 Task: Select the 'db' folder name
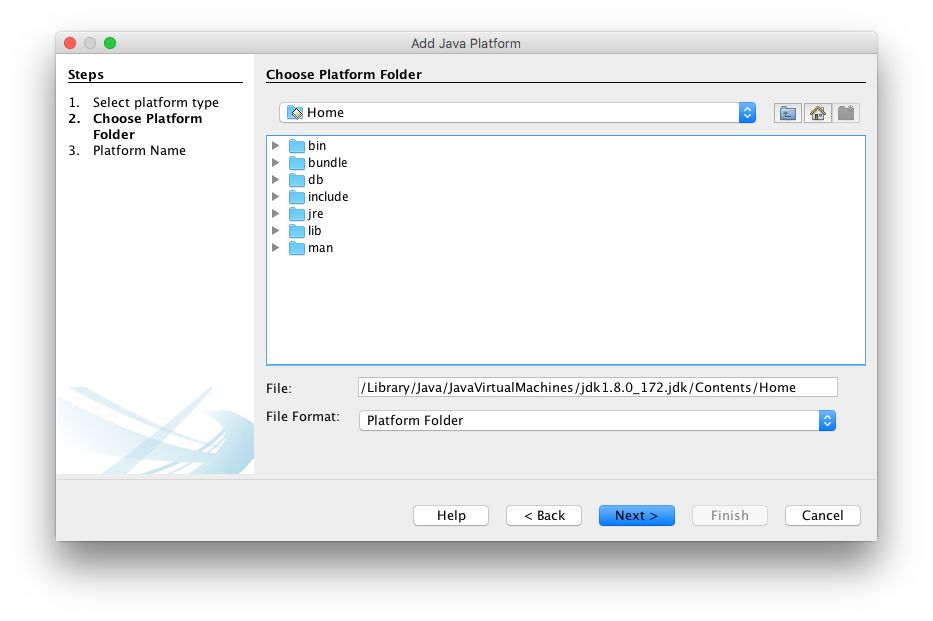pos(316,180)
